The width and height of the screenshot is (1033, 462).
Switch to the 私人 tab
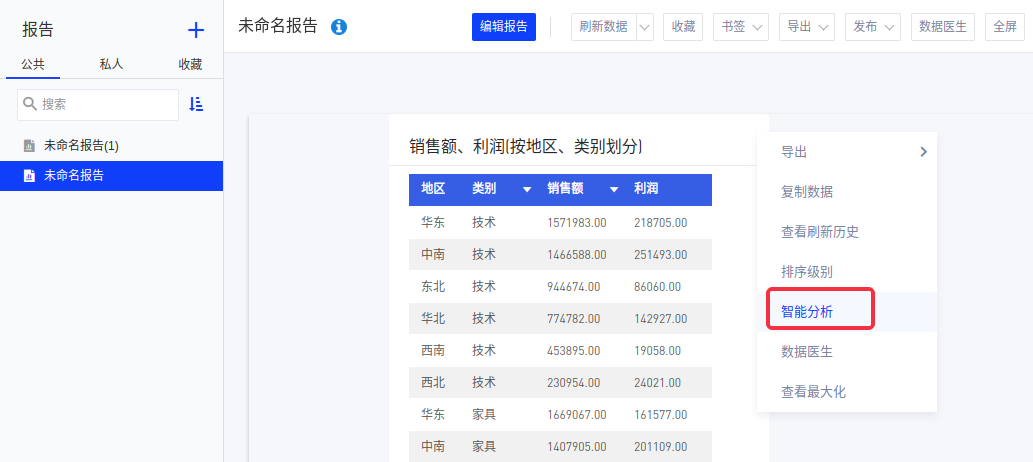point(111,64)
